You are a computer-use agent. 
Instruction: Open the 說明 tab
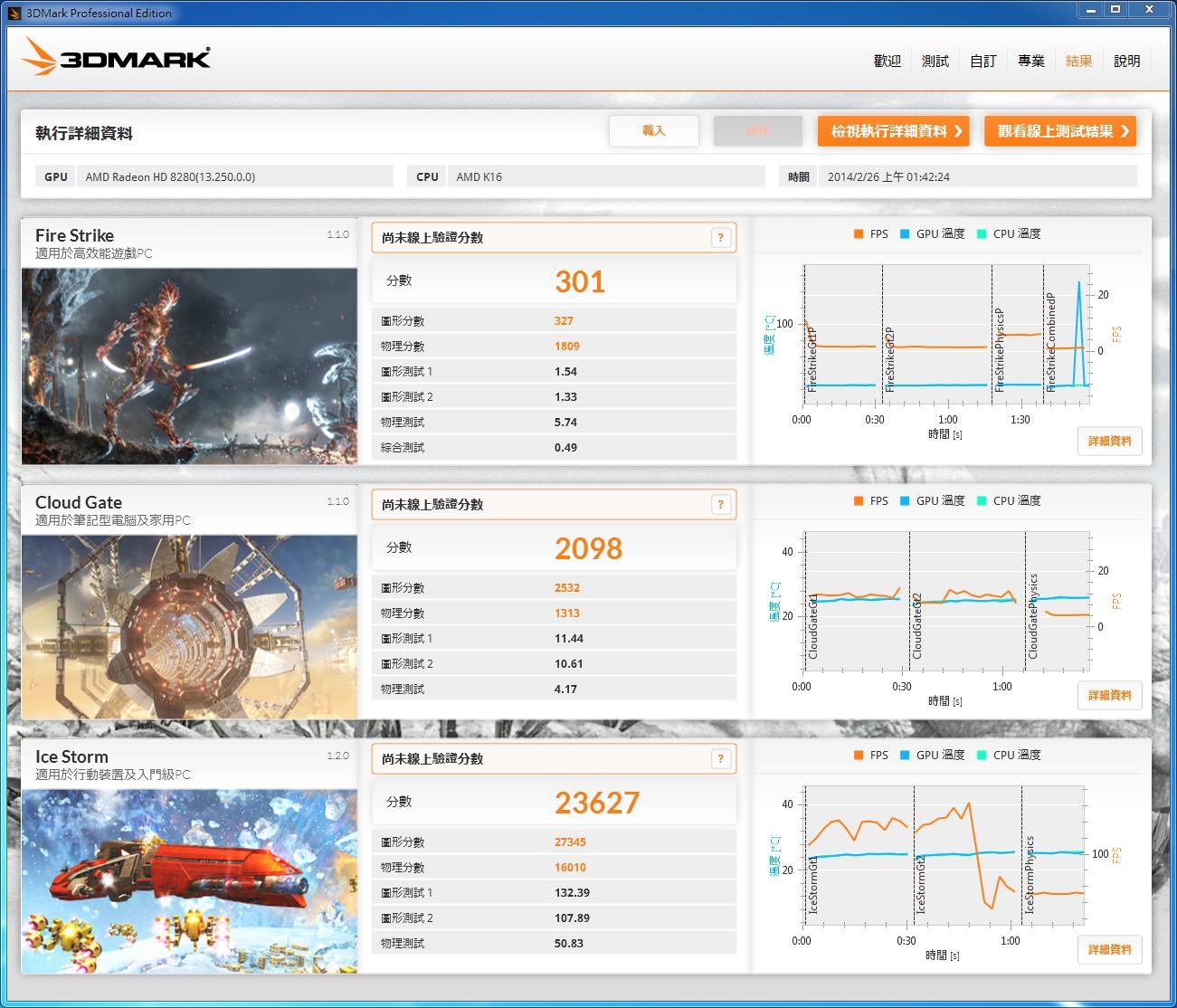(x=1127, y=61)
